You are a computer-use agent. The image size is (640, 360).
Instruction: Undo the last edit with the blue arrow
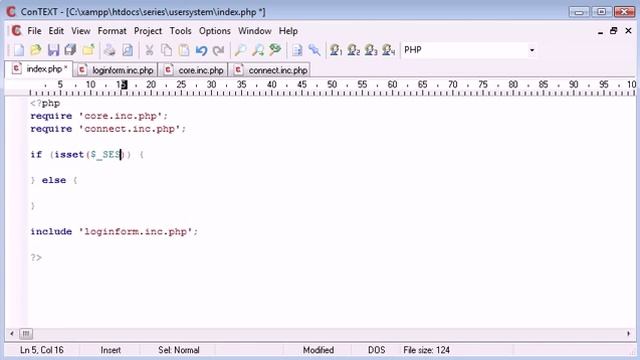pyautogui.click(x=201, y=50)
